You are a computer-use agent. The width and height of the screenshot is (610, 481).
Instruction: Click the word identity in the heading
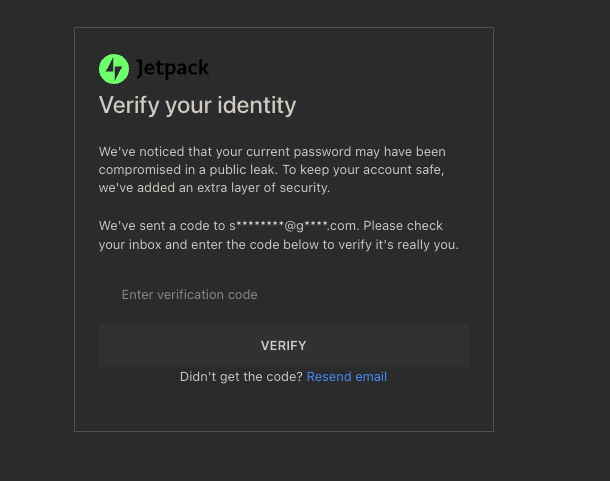[257, 105]
